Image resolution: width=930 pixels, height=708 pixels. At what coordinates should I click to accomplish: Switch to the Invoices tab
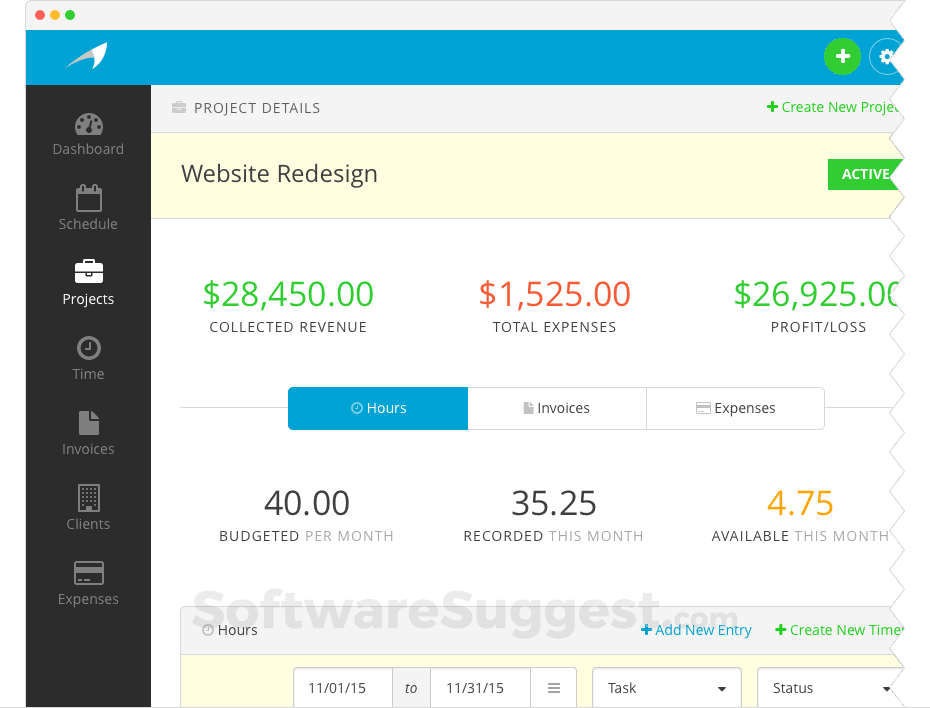point(557,408)
